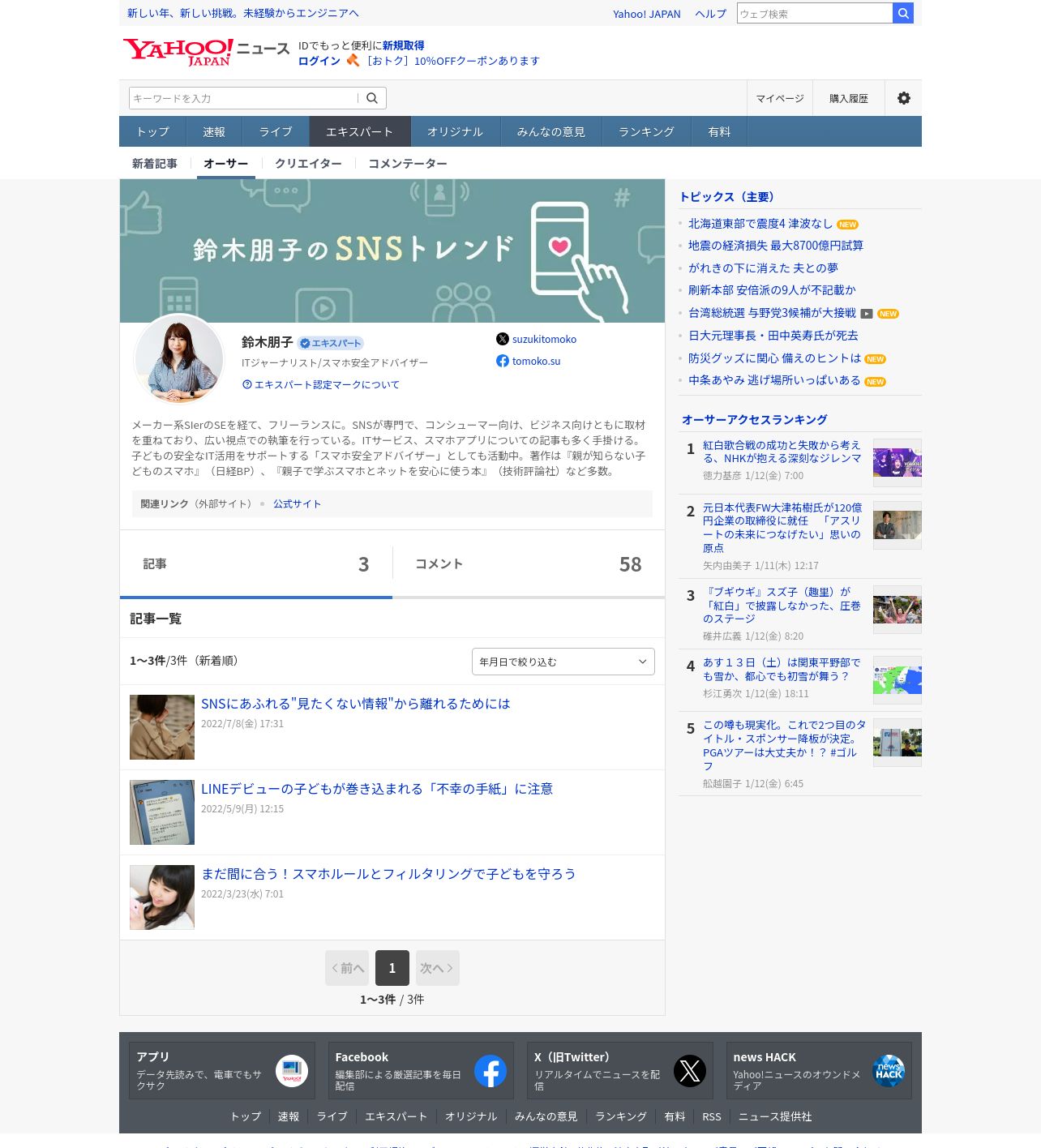Click thumbnail for ranking 4 関東平野部 snow article
The width and height of the screenshot is (1041, 1148).
[897, 680]
